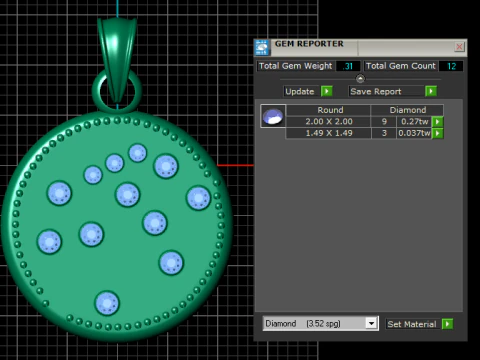Click the 0.037tw weight cell

pos(414,133)
